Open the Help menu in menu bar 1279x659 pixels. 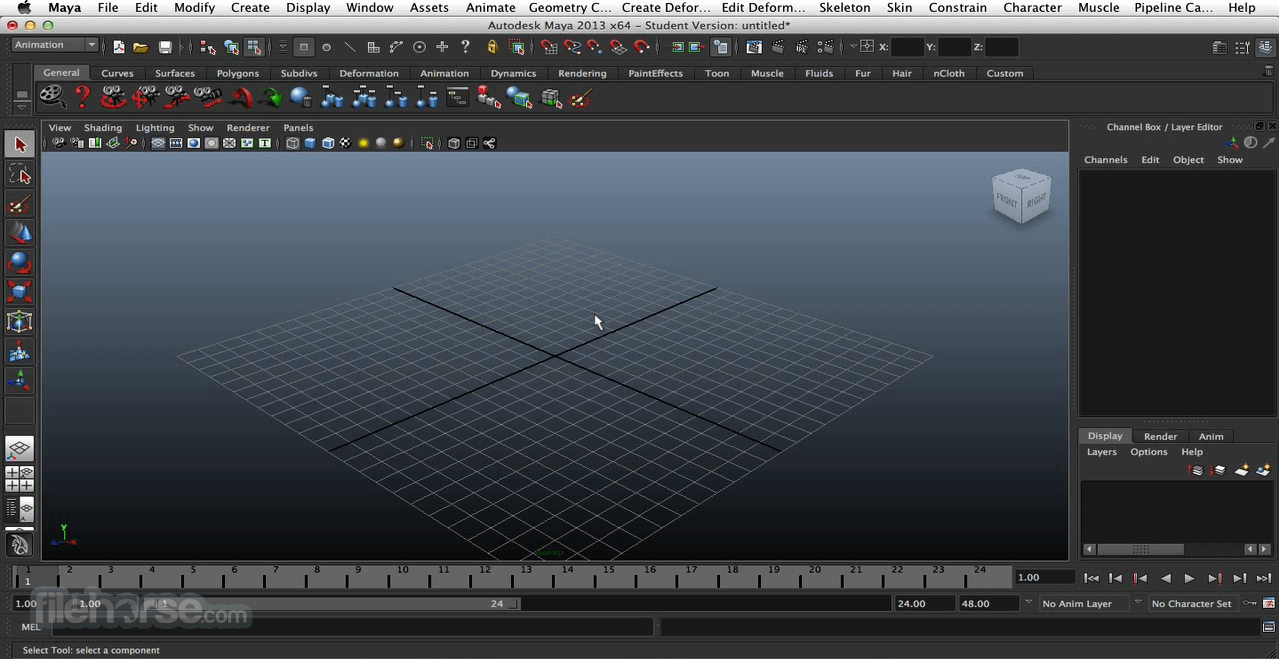[x=1242, y=7]
